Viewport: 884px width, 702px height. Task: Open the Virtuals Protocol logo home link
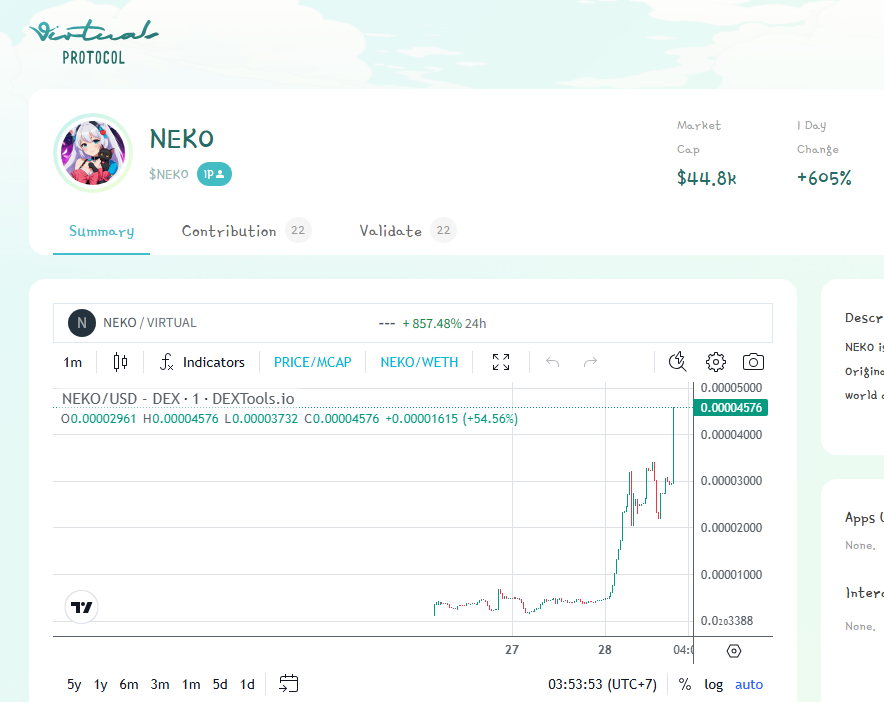[94, 42]
